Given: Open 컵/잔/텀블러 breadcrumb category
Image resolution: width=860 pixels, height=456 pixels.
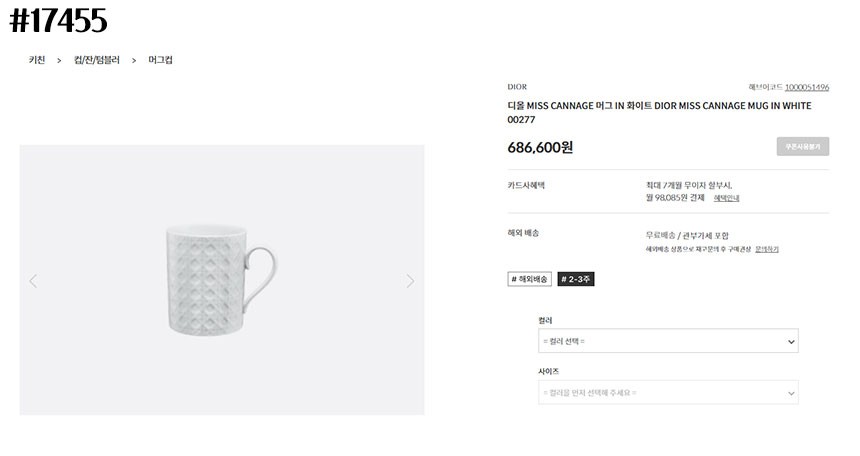Looking at the screenshot, I should pos(97,61).
